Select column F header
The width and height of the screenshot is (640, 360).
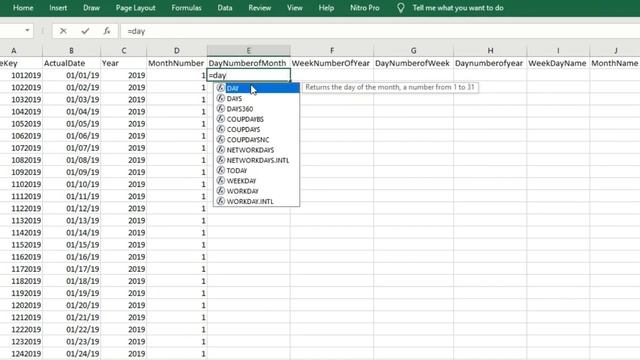[332, 51]
